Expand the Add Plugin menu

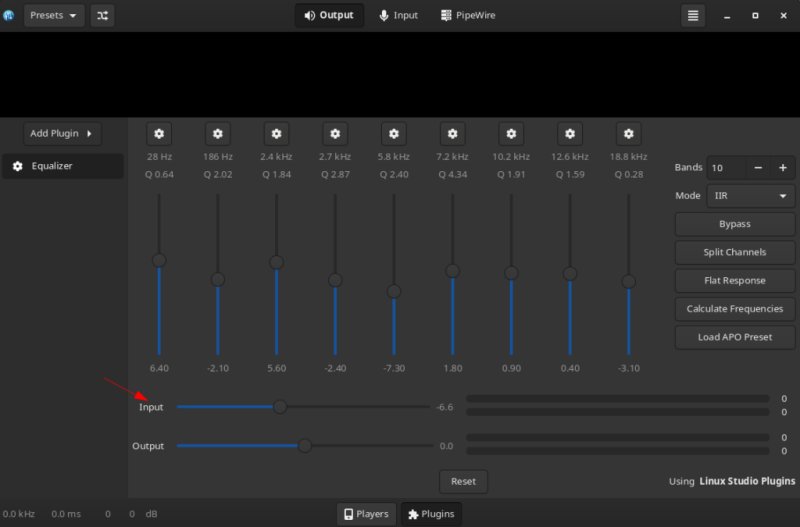click(x=62, y=134)
